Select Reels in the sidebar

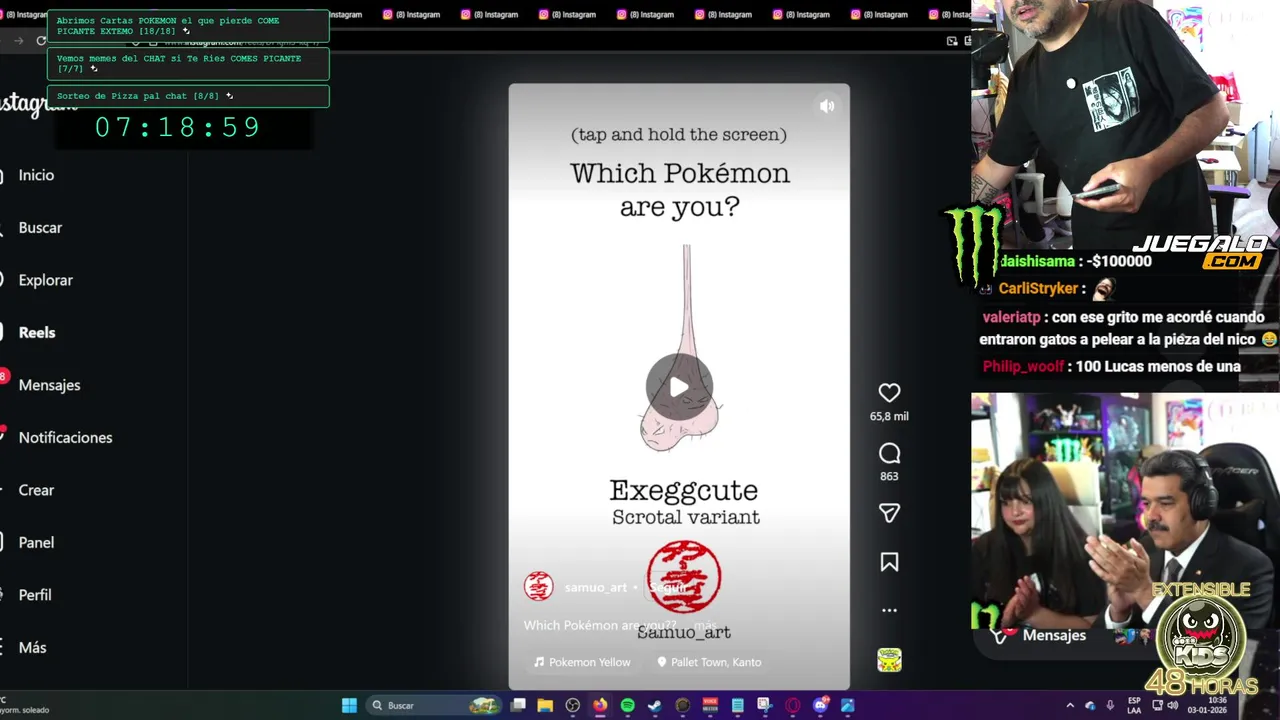click(x=36, y=333)
